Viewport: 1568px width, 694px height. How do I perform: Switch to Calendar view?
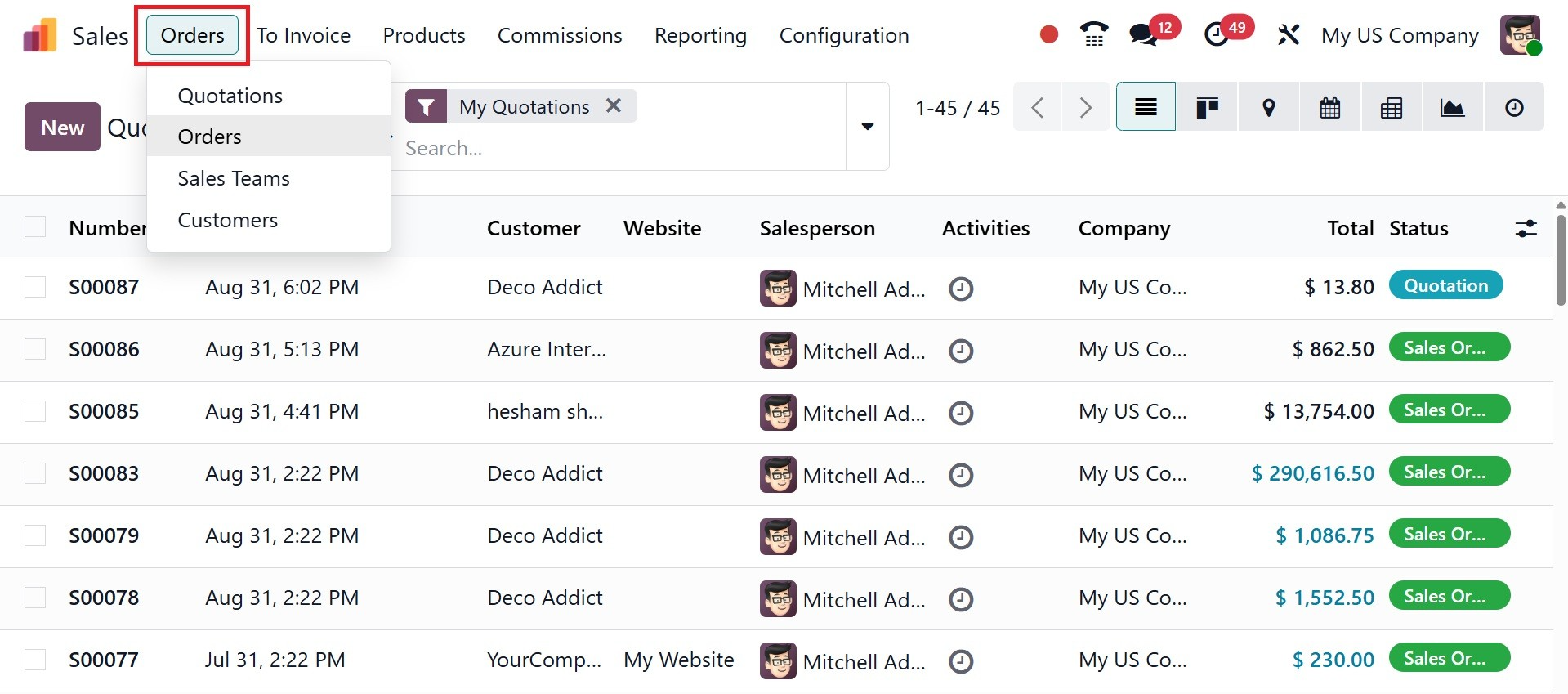1329,107
